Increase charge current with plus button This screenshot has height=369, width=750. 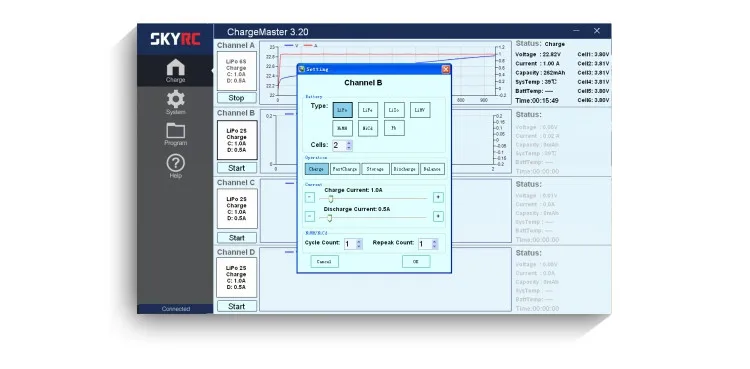click(x=438, y=197)
